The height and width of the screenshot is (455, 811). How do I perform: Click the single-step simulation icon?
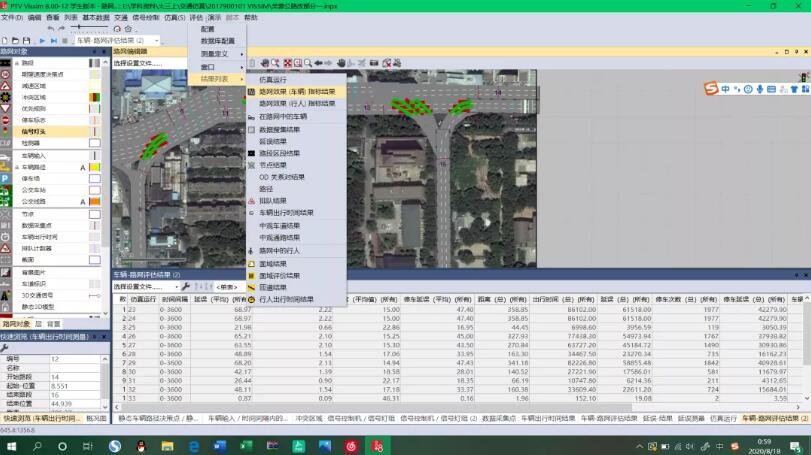coord(54,40)
